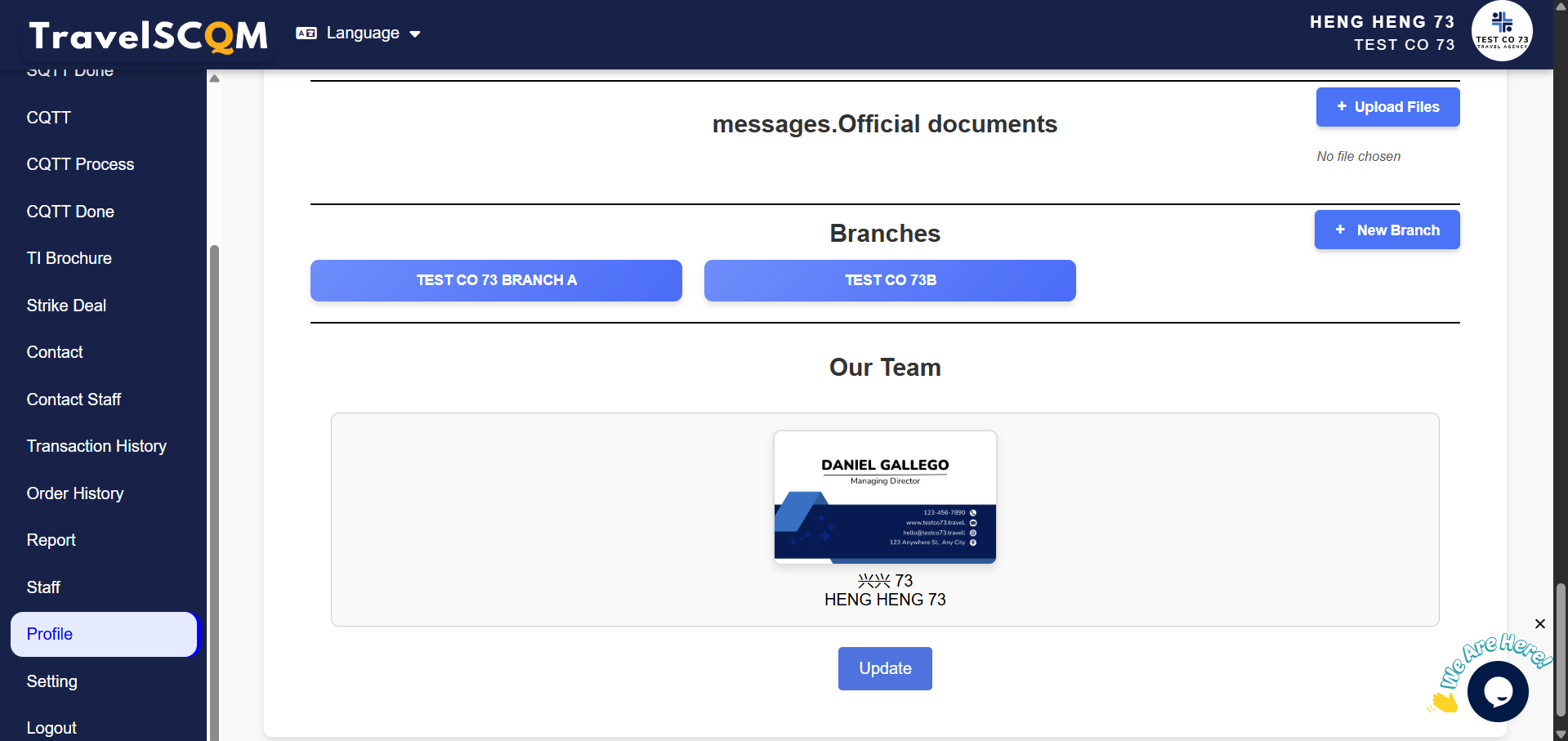Screen dimensions: 1568x741
Task: Navigate to Contact Staff
Action: click(74, 400)
